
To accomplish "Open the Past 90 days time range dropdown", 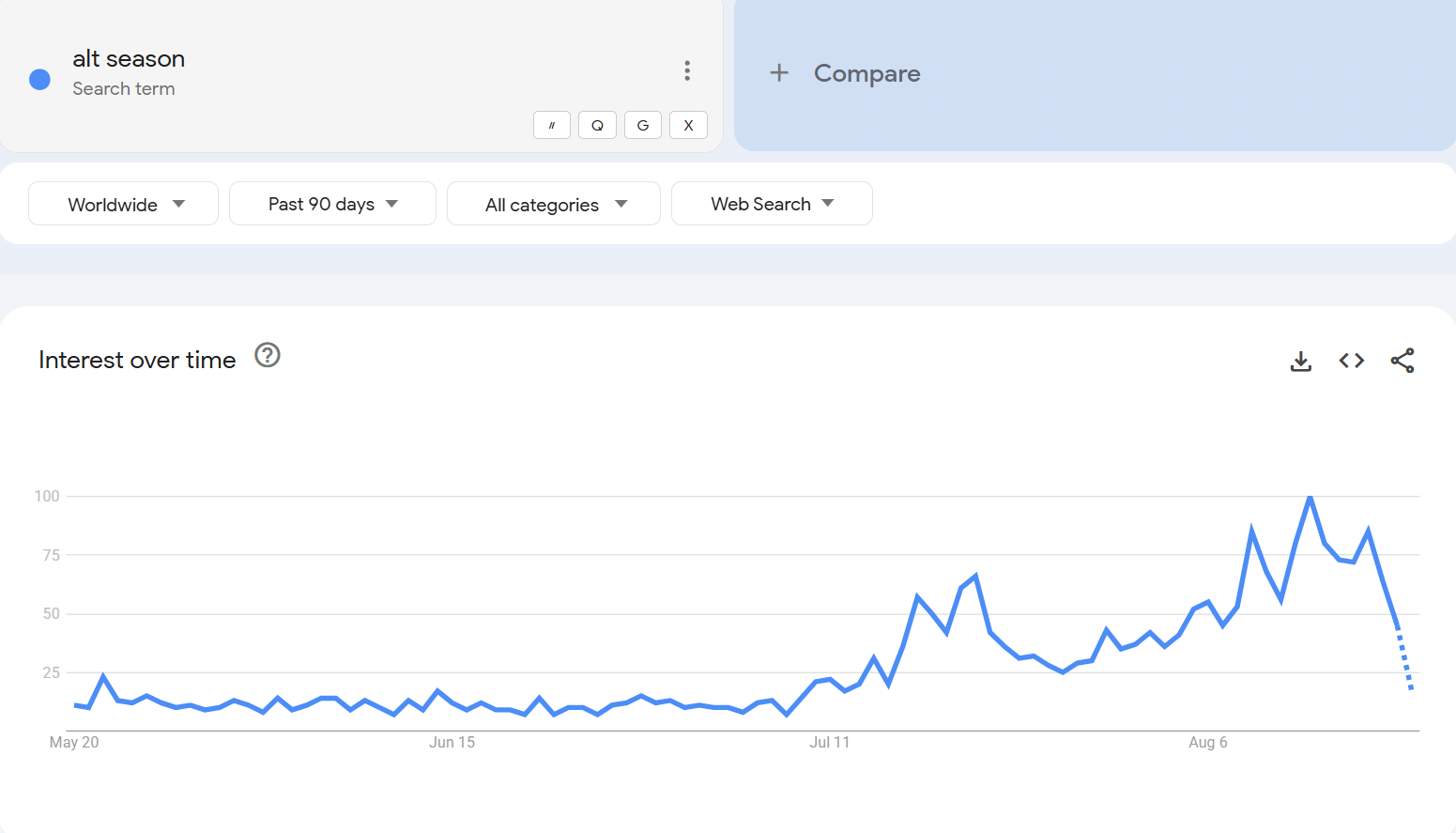I will (332, 204).
